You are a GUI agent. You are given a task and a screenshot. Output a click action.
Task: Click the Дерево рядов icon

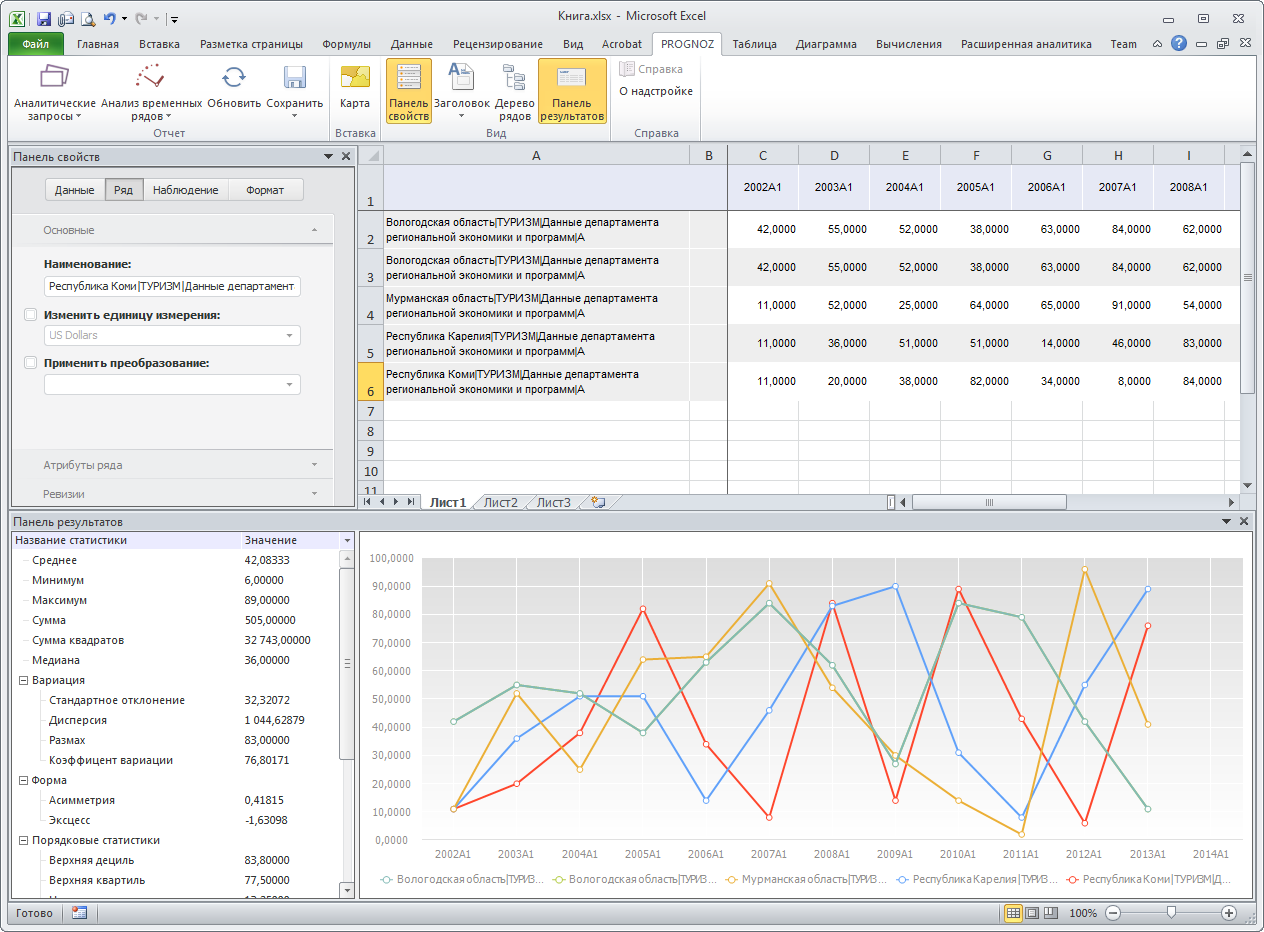pos(514,91)
